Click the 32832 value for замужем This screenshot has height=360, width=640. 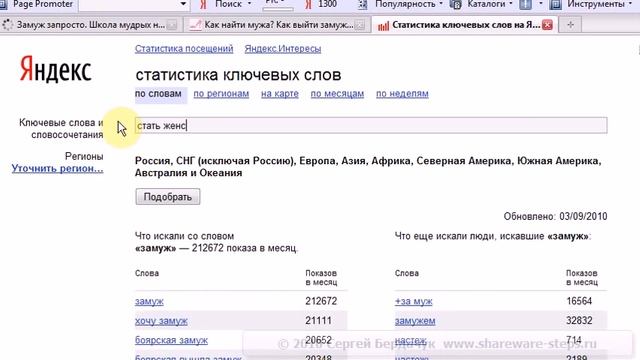click(579, 321)
